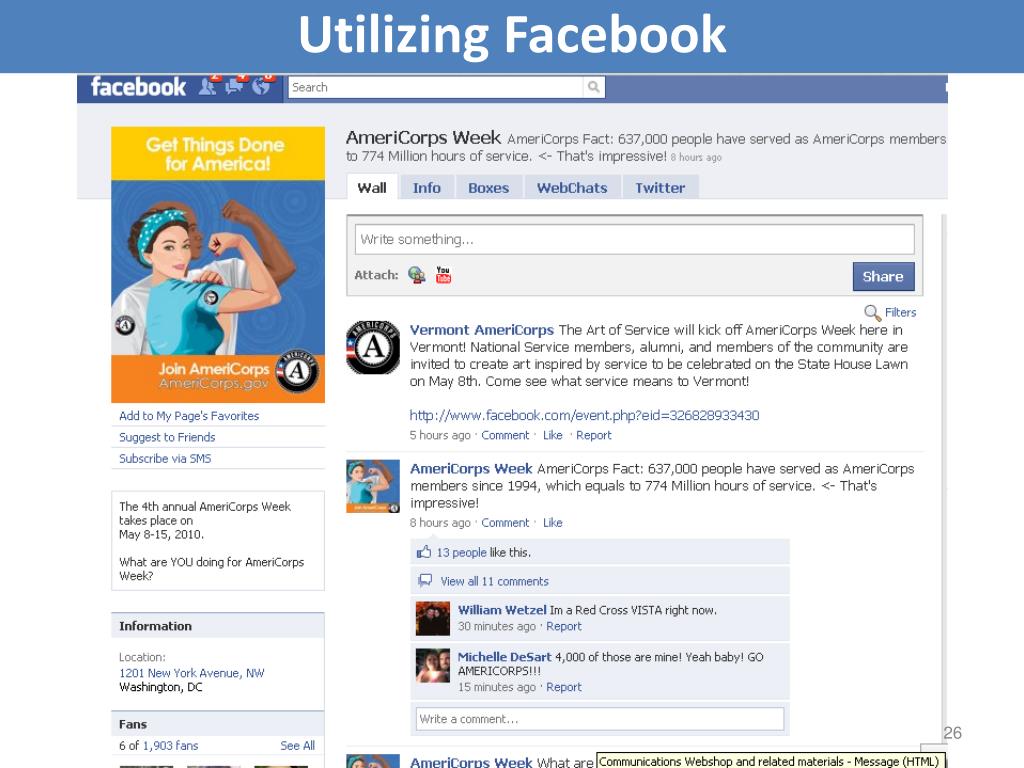Click the Filters magnifier icon
The image size is (1024, 768).
tap(872, 313)
